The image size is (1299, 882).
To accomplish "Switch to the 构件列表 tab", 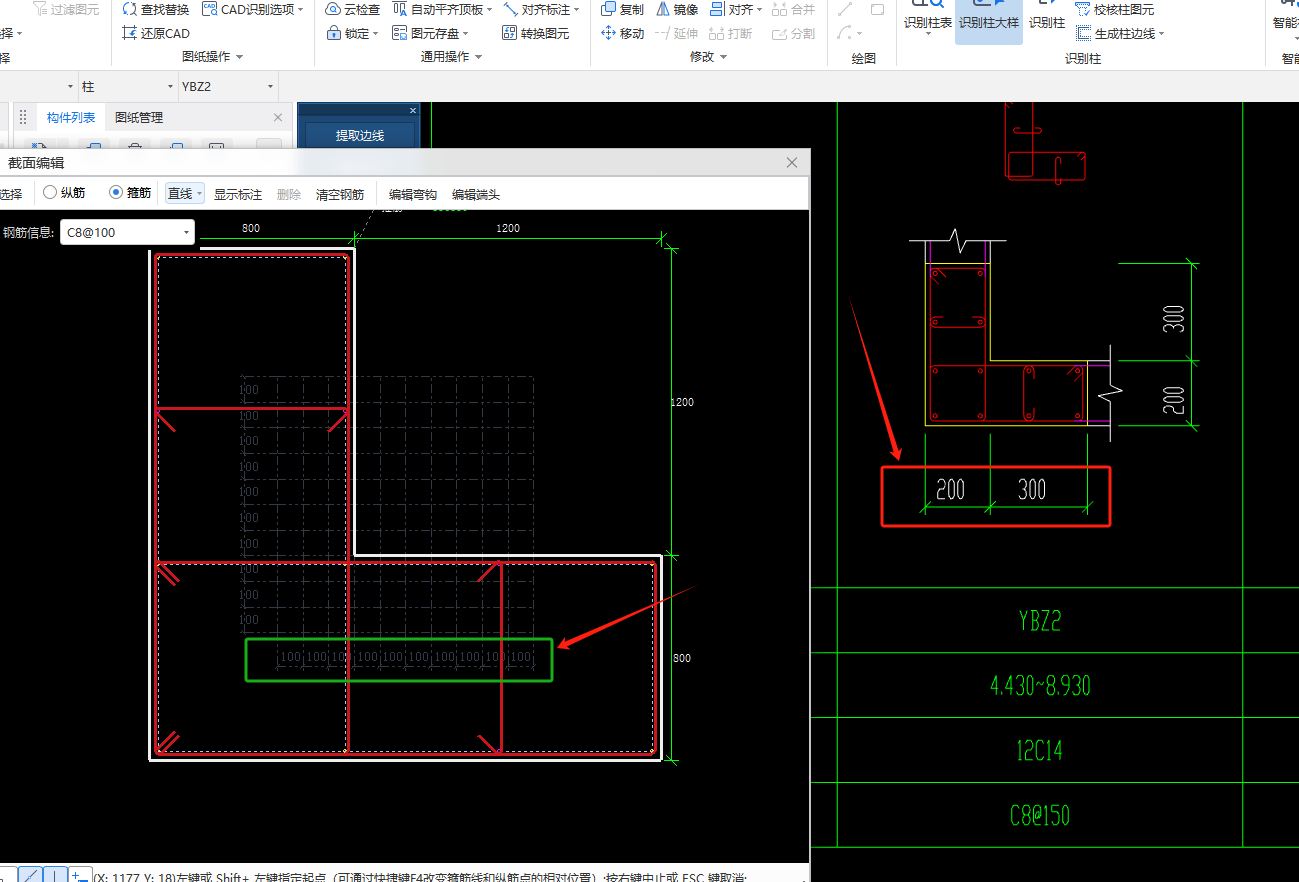I will pos(71,118).
